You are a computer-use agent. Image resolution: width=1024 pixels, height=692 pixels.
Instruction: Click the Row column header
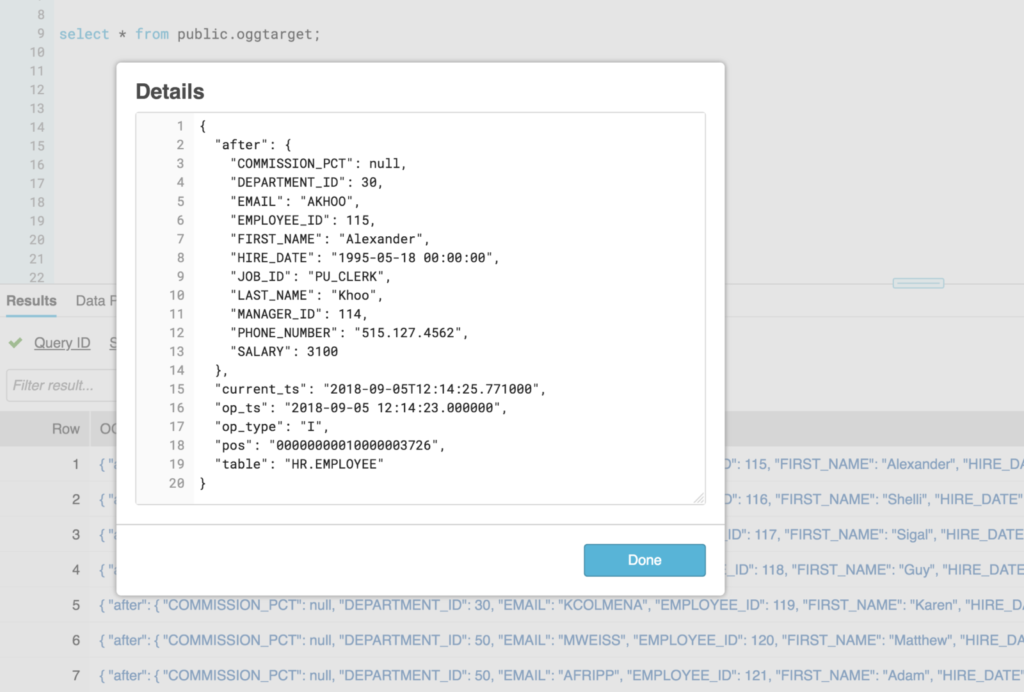(x=66, y=428)
